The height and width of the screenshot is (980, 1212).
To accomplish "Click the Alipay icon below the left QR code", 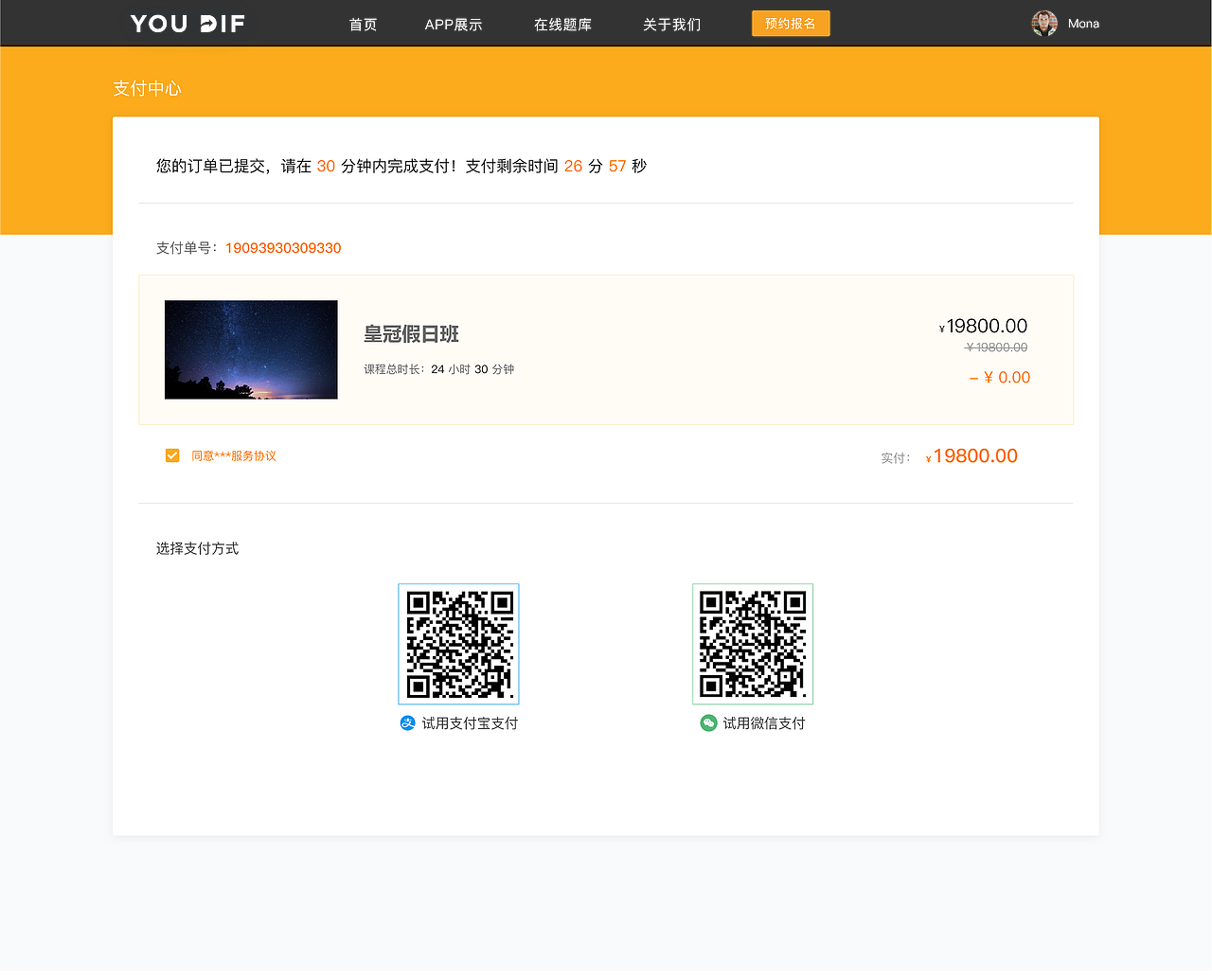I will tap(407, 722).
